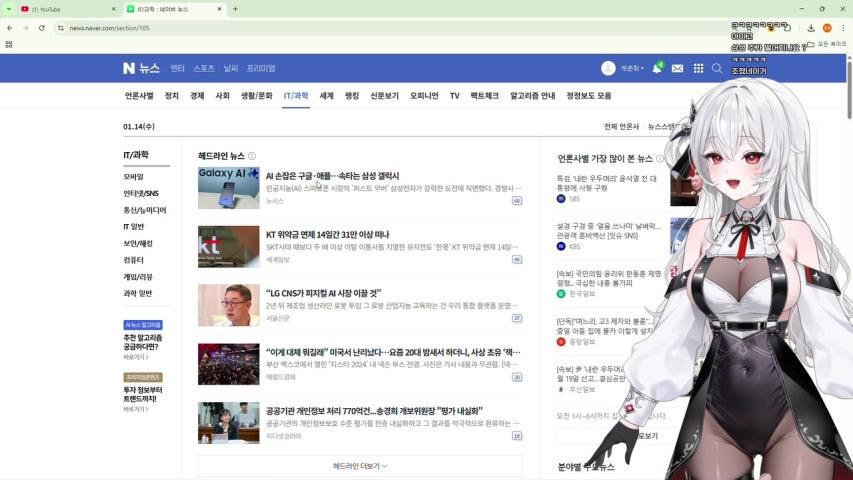Click comment count icon on LG CNS article
The width and height of the screenshot is (853, 480).
click(517, 318)
